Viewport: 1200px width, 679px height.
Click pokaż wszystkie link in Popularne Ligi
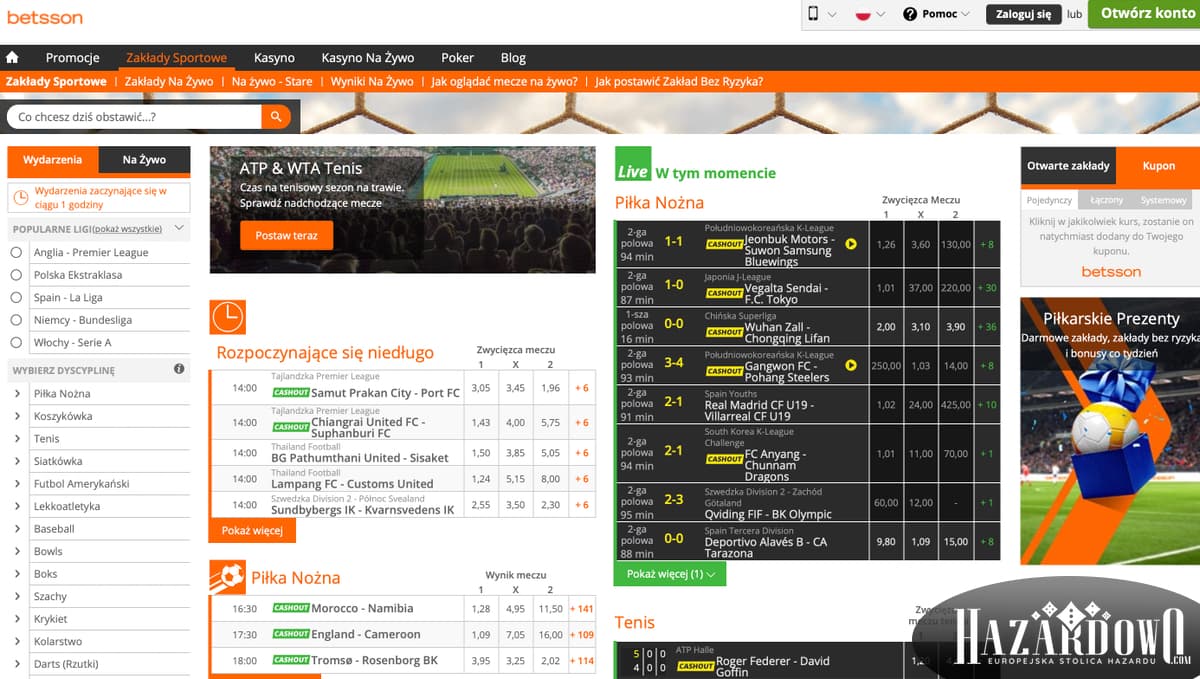[x=128, y=229]
